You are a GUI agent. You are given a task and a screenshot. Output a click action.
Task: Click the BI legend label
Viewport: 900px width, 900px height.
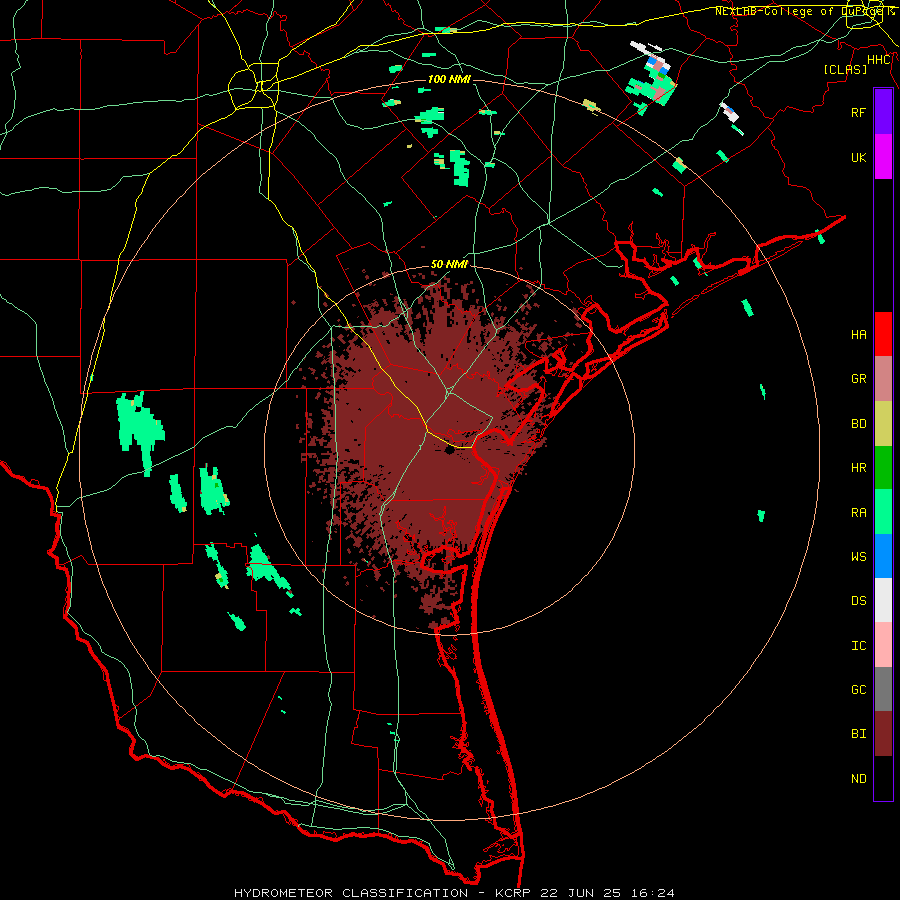[858, 734]
